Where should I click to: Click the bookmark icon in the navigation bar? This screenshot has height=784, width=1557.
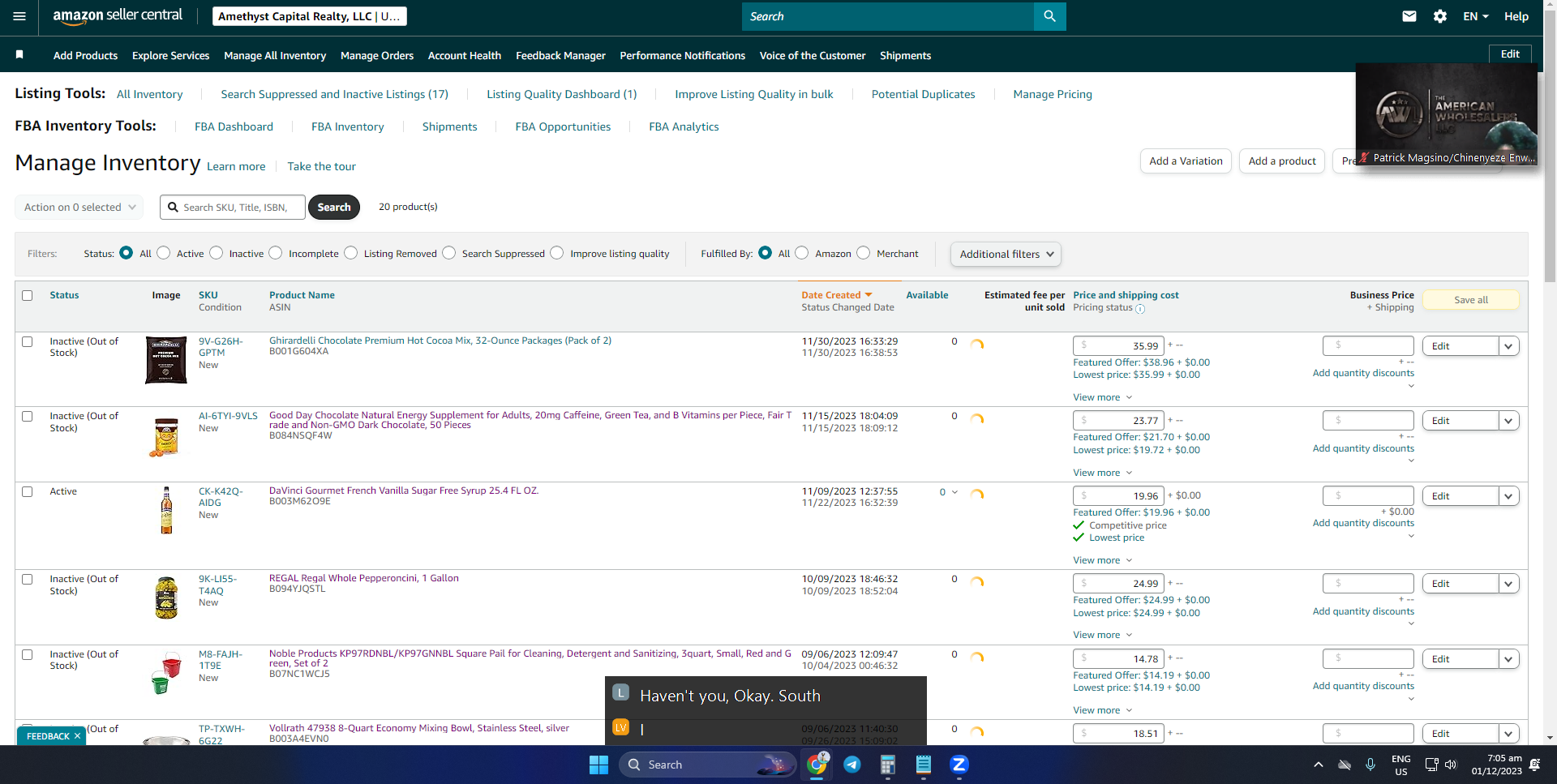tap(19, 54)
